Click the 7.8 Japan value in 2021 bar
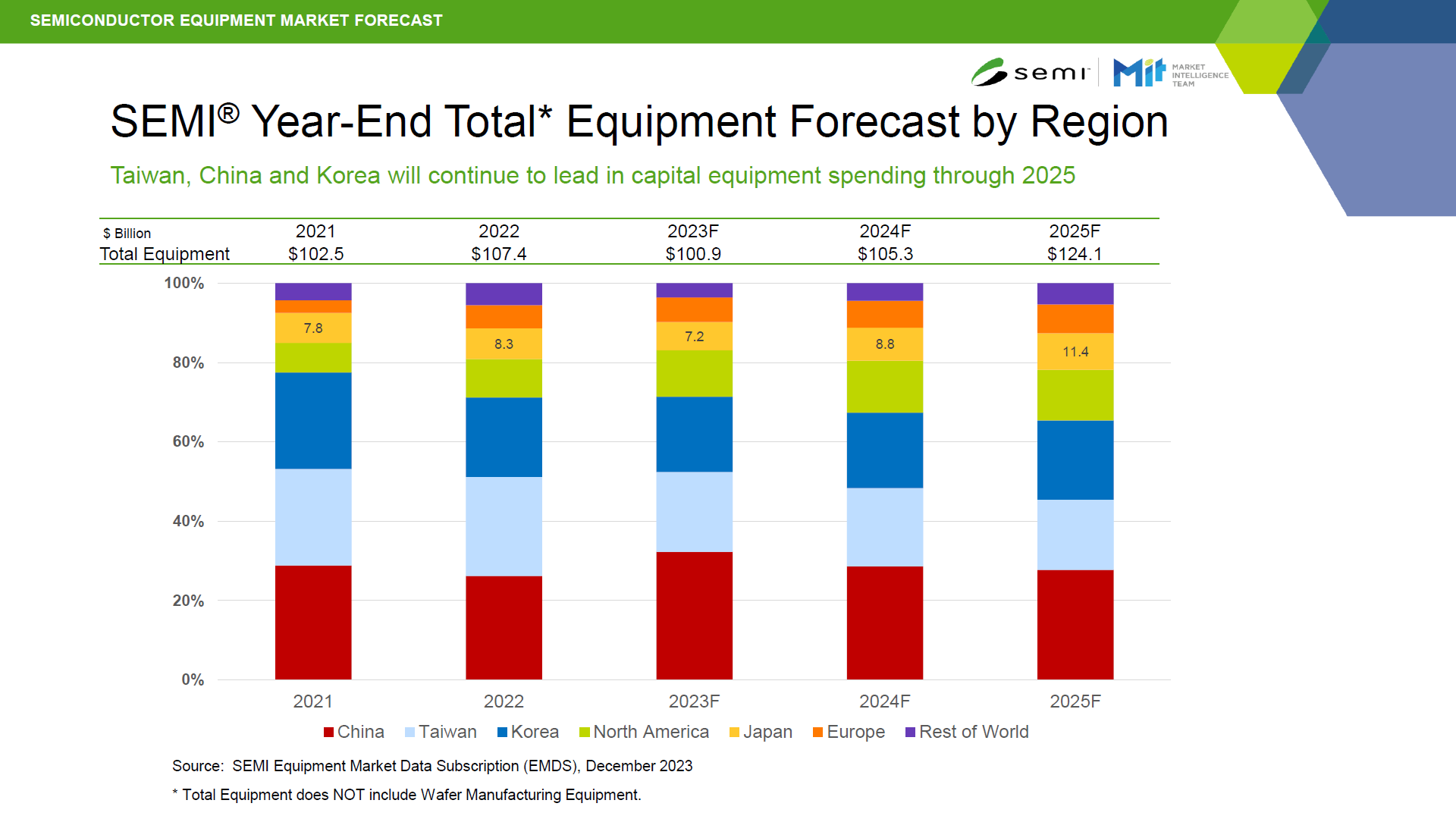 point(313,328)
